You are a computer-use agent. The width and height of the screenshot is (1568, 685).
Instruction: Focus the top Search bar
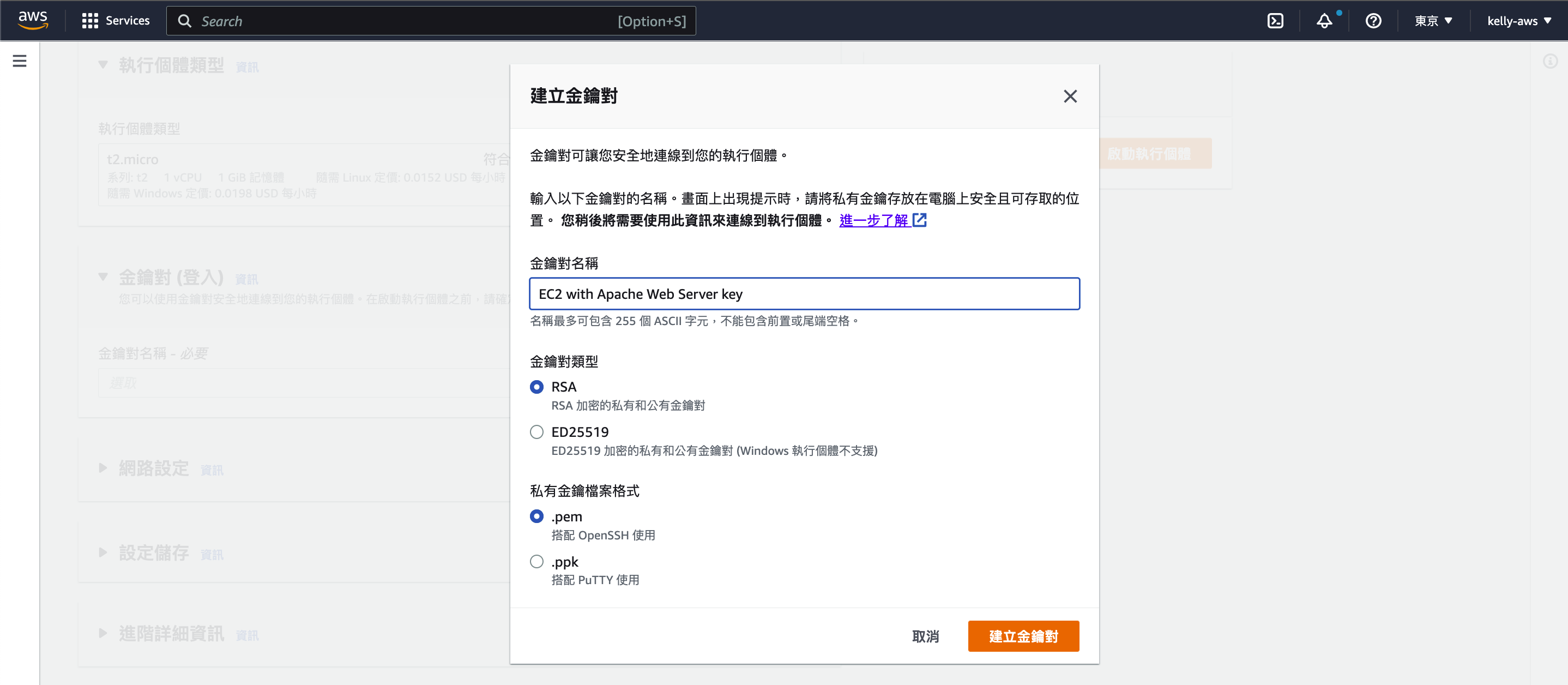coord(431,21)
